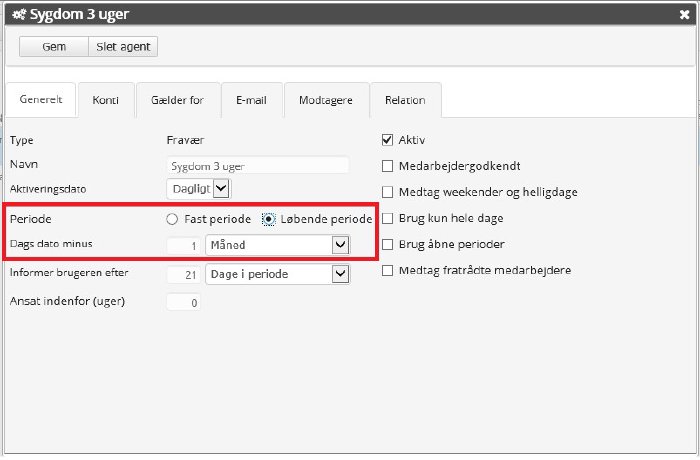This screenshot has height=460, width=700.
Task: Select the Fast periode radio button
Action: 172,219
